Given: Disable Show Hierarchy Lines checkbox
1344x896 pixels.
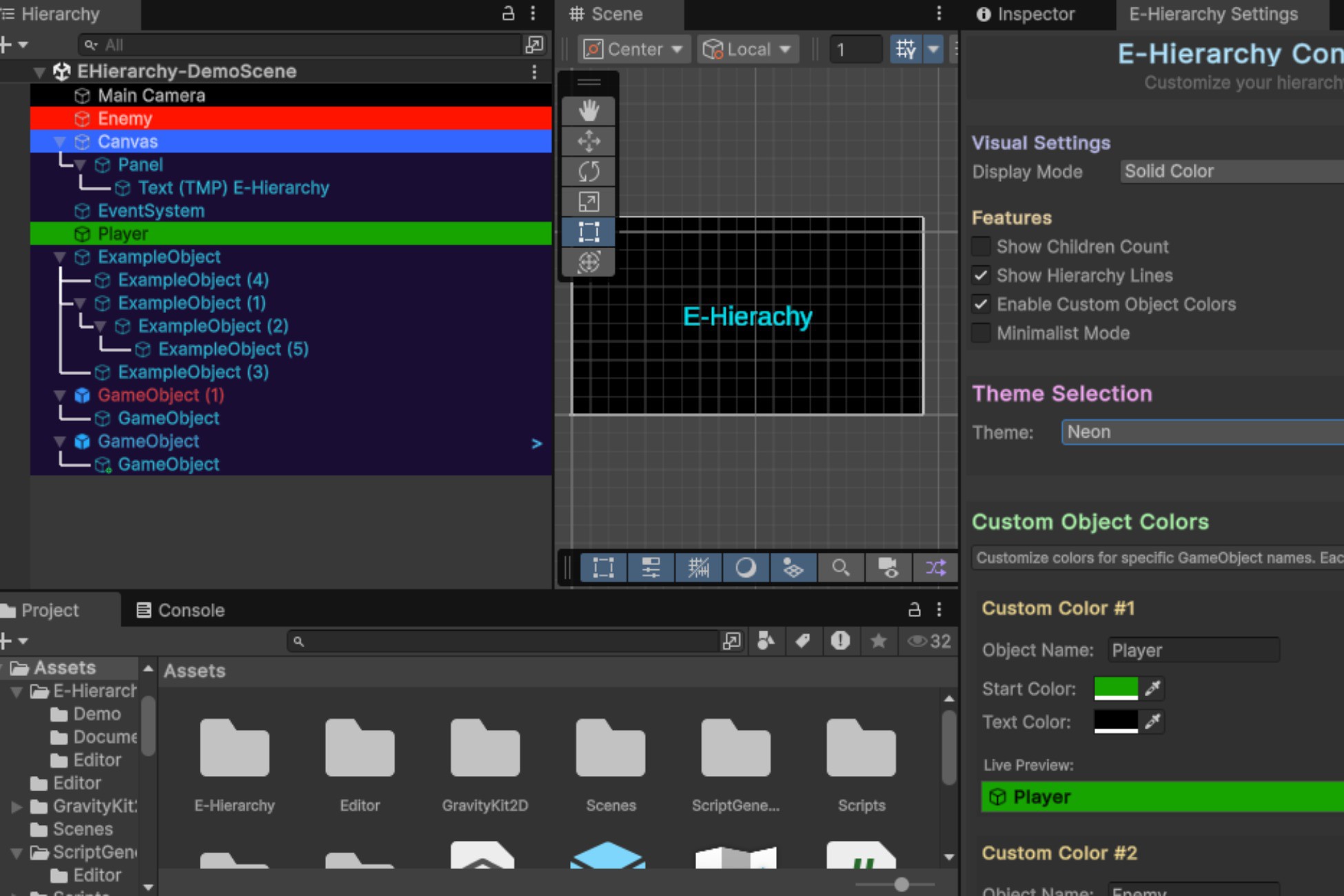Looking at the screenshot, I should tap(981, 276).
